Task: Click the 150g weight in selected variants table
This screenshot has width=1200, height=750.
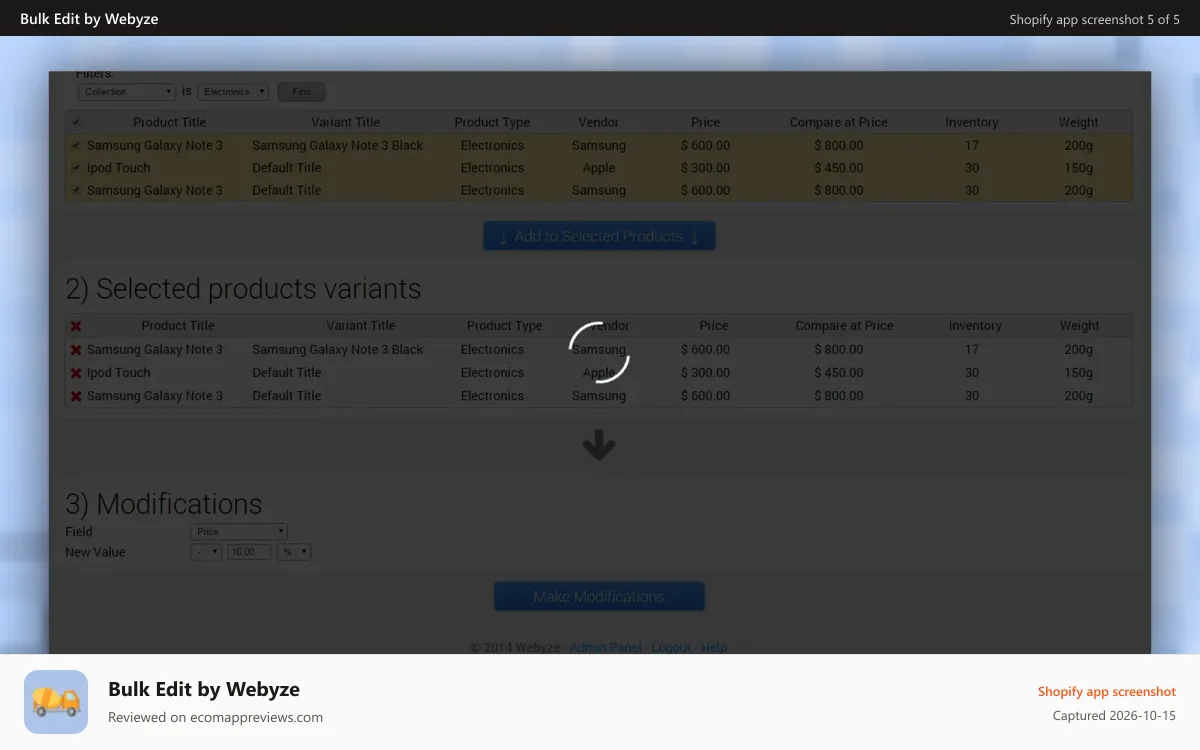Action: tap(1079, 373)
